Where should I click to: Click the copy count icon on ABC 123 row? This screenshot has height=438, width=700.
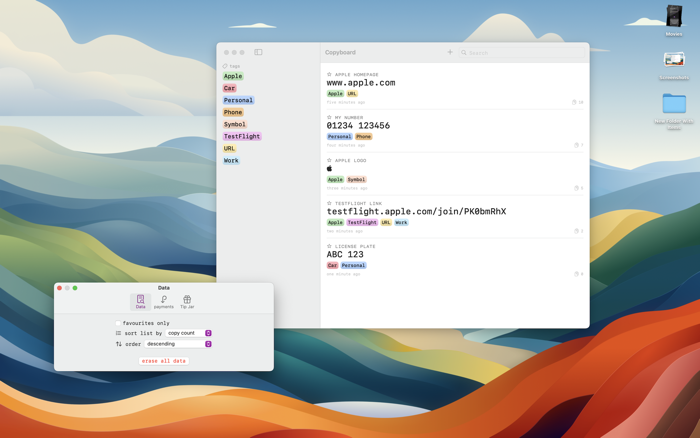coord(576,274)
